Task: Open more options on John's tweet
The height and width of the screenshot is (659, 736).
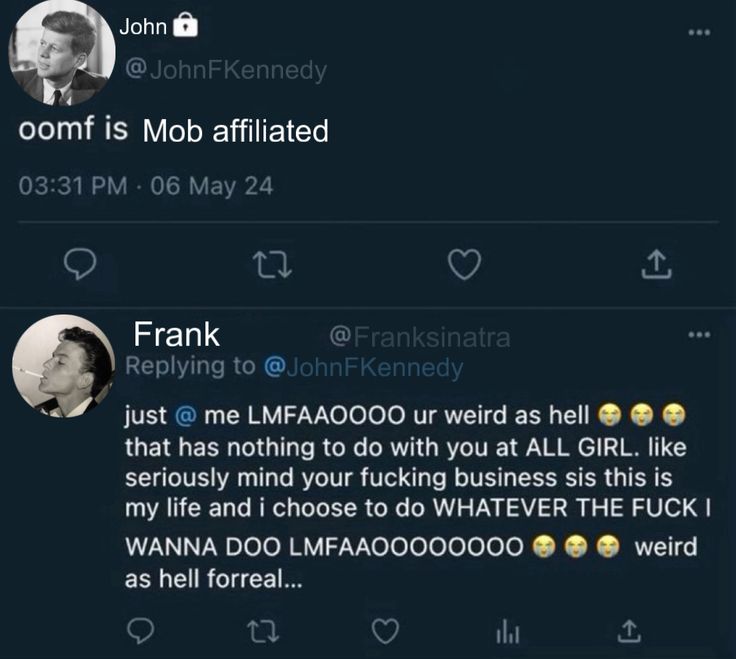Action: [698, 32]
